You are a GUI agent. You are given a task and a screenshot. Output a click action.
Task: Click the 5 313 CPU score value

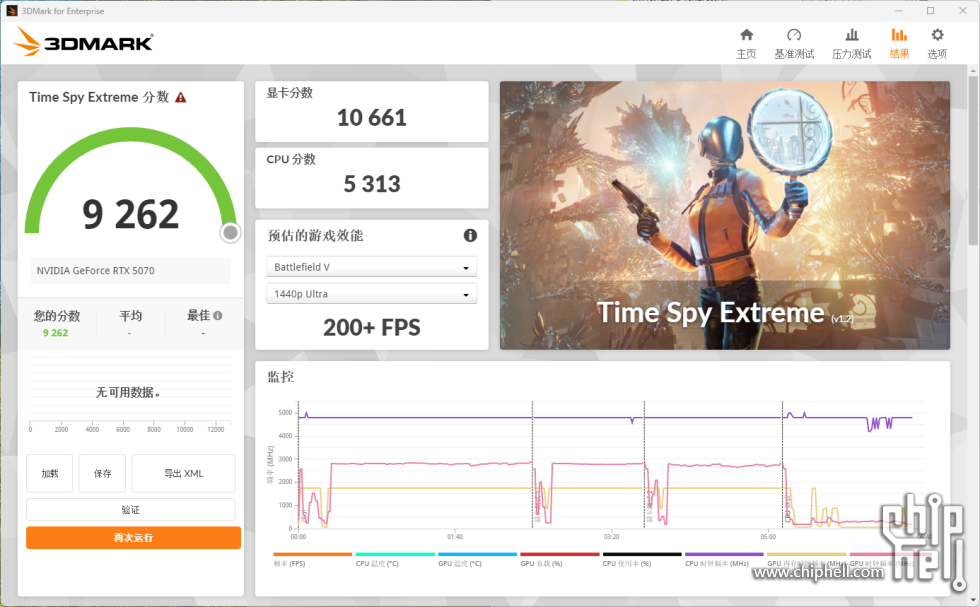pos(372,184)
